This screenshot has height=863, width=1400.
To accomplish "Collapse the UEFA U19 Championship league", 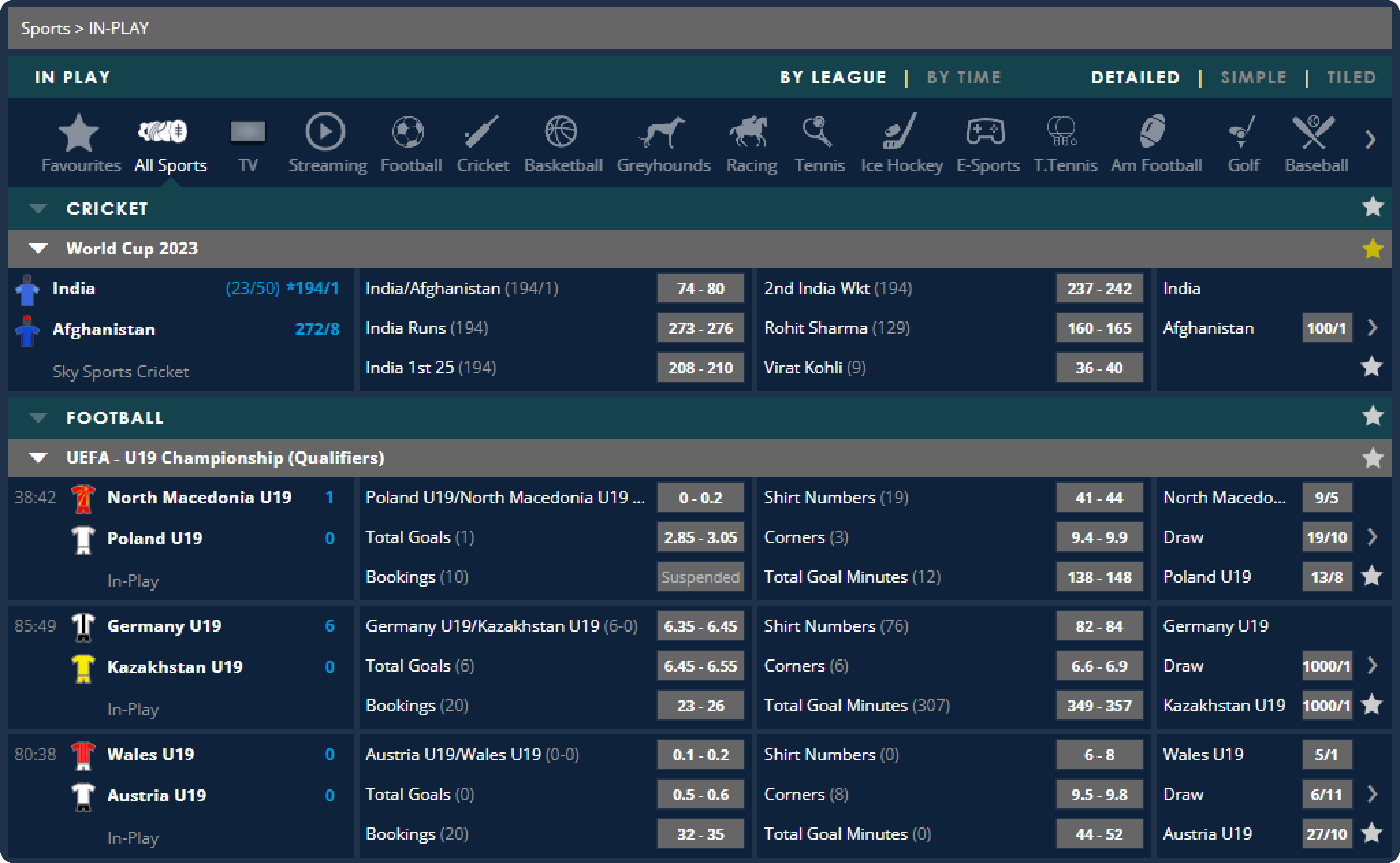I will [x=38, y=457].
